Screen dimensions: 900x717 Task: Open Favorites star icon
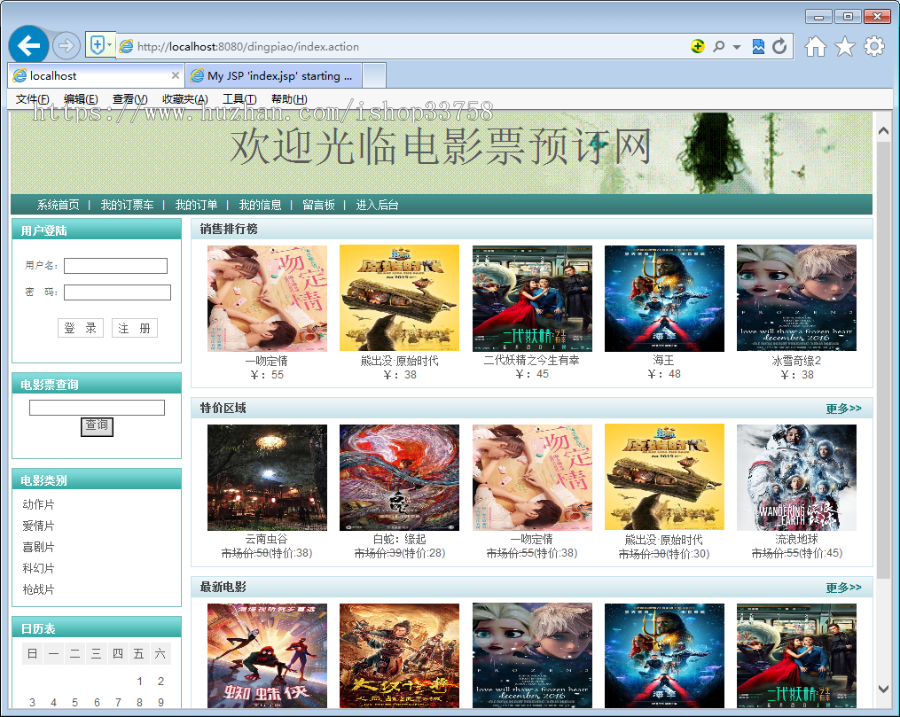pyautogui.click(x=845, y=46)
